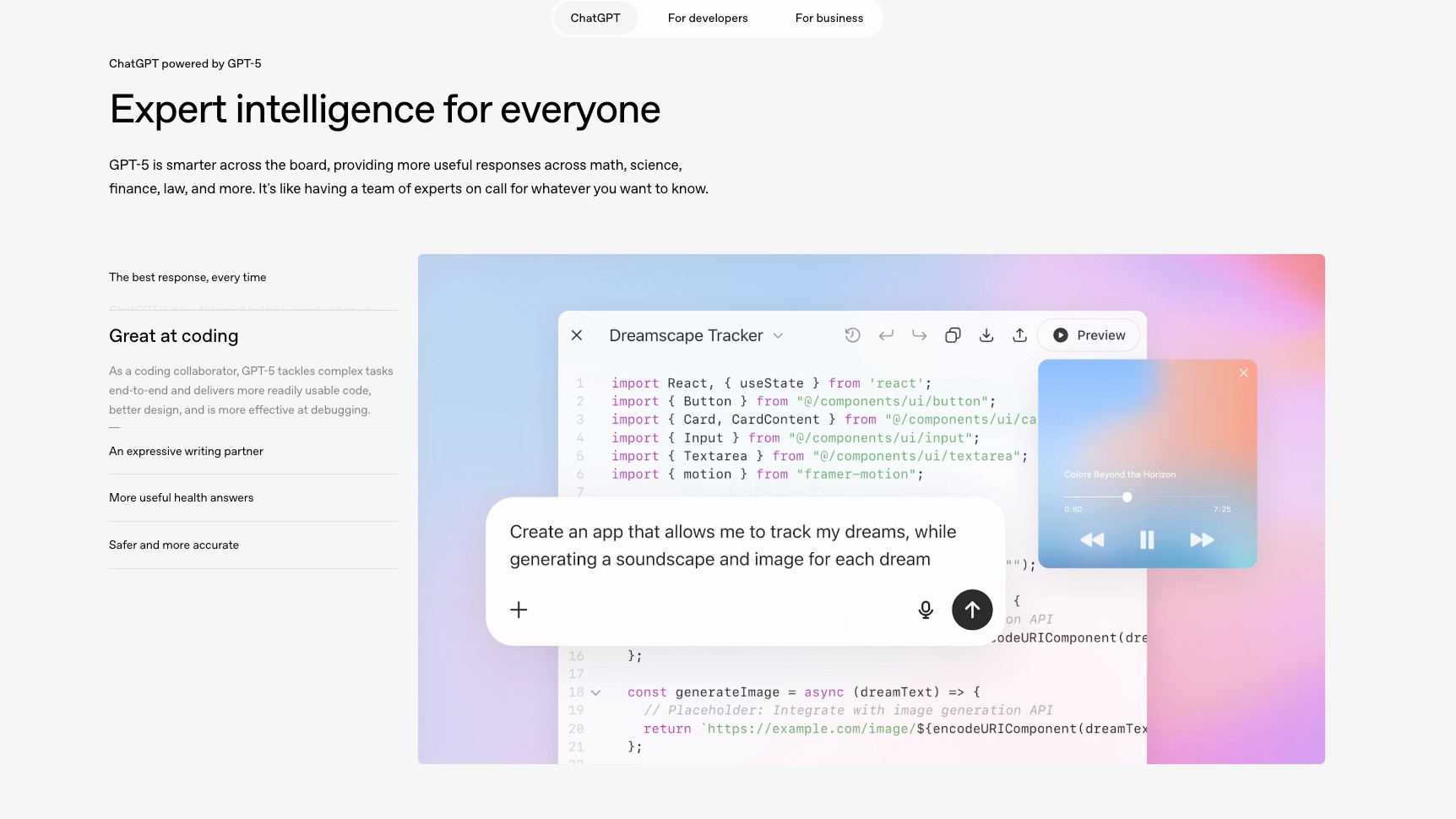This screenshot has height=819, width=1456.
Task: Click the audio player progress slider handle
Action: tap(1127, 497)
